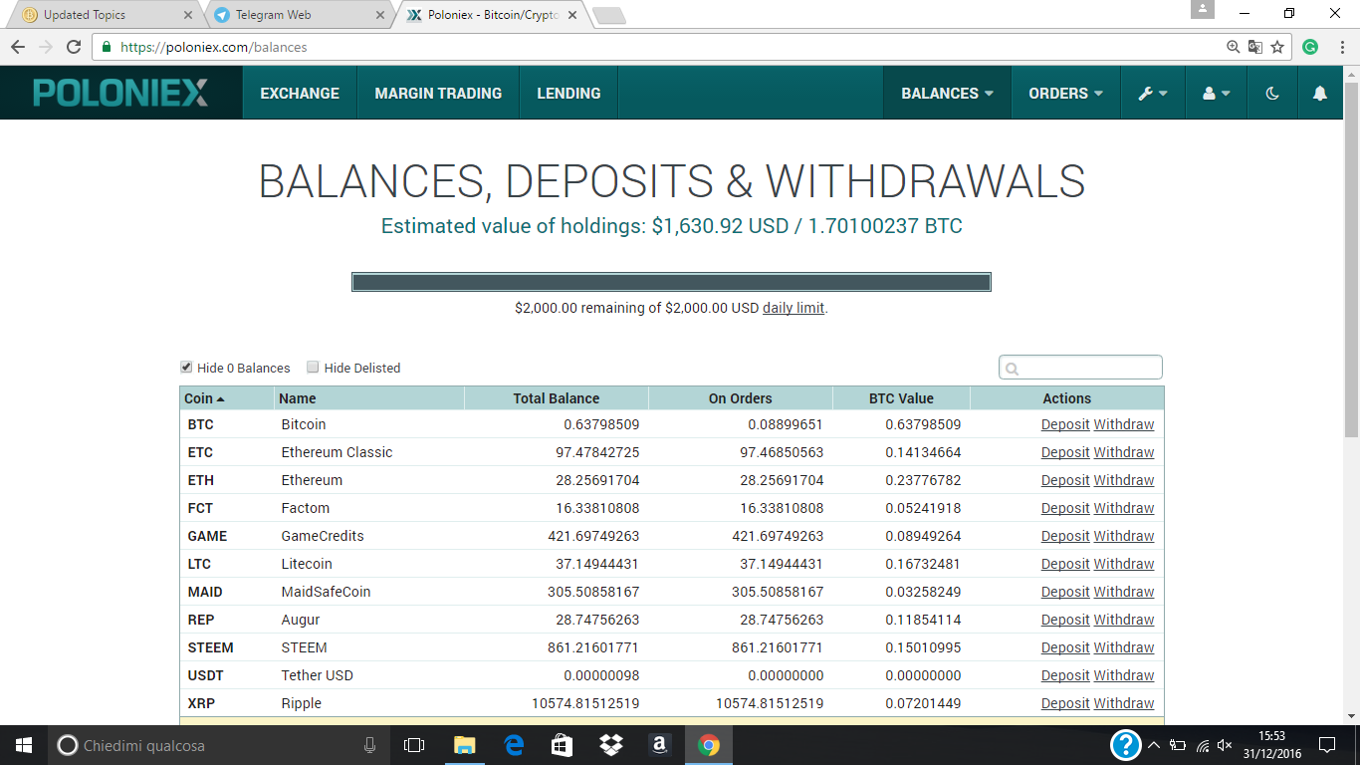
Task: Expand the BALANCES dropdown menu
Action: (947, 93)
